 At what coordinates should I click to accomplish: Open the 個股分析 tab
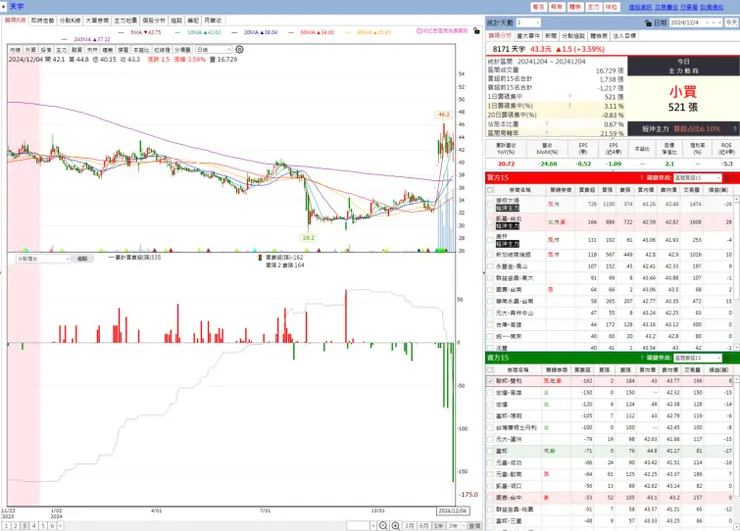click(x=154, y=20)
